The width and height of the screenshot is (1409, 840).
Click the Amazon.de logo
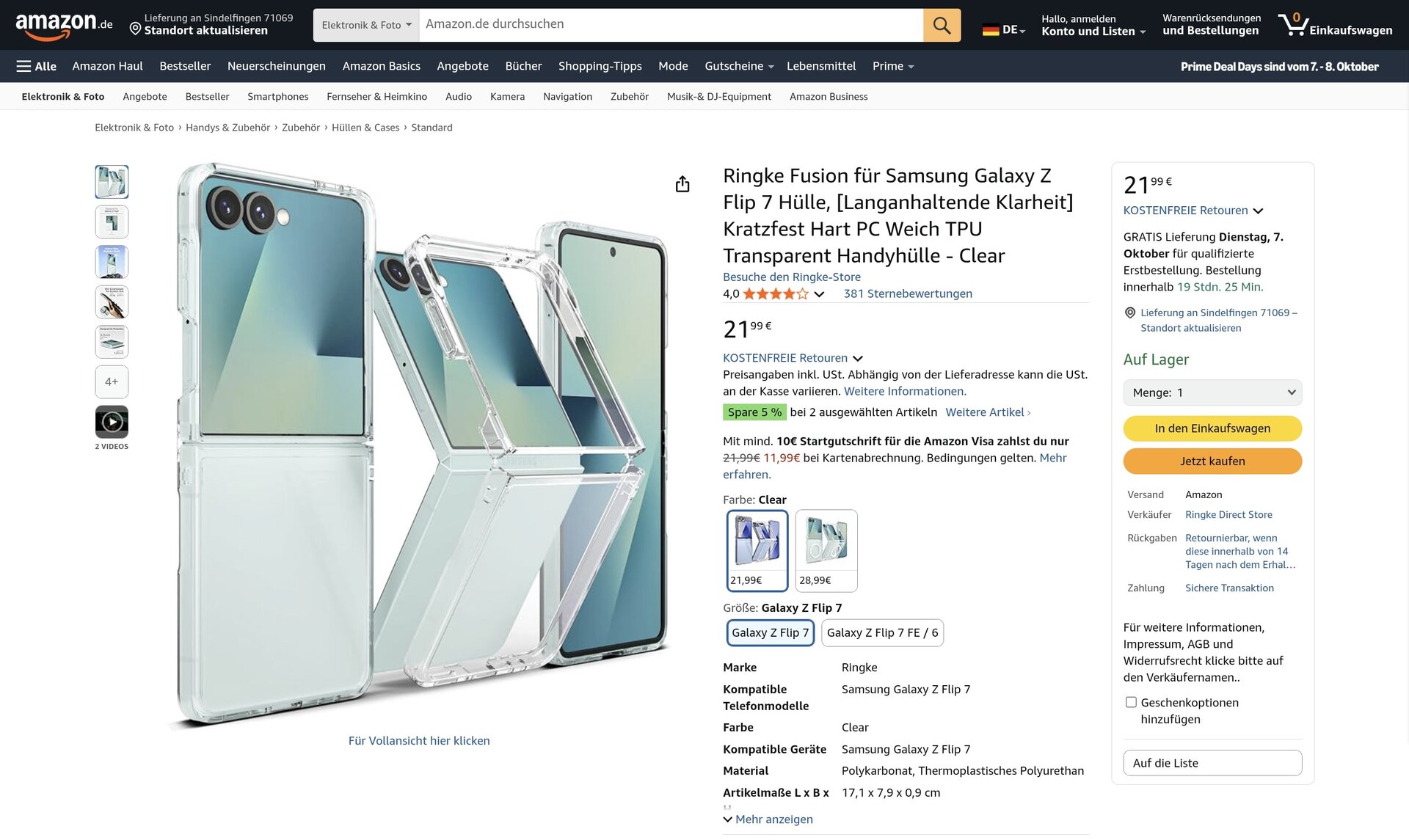(64, 25)
